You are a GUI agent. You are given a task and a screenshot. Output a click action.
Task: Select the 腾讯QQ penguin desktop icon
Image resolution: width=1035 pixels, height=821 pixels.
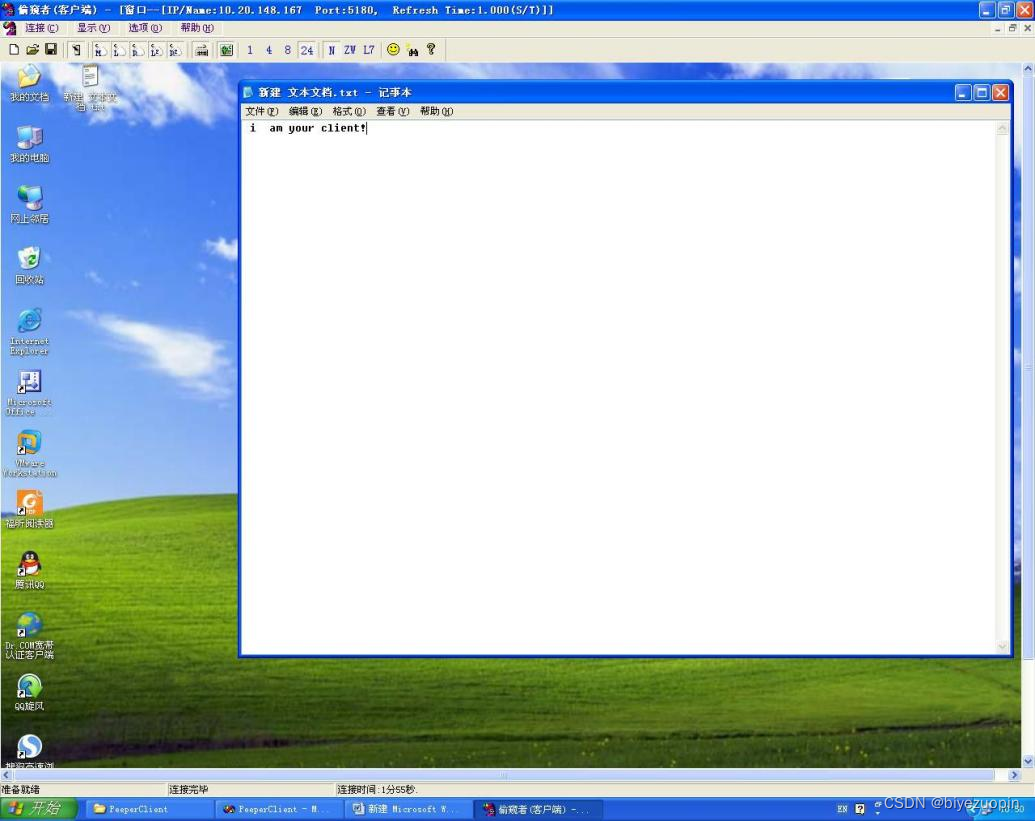(x=29, y=570)
